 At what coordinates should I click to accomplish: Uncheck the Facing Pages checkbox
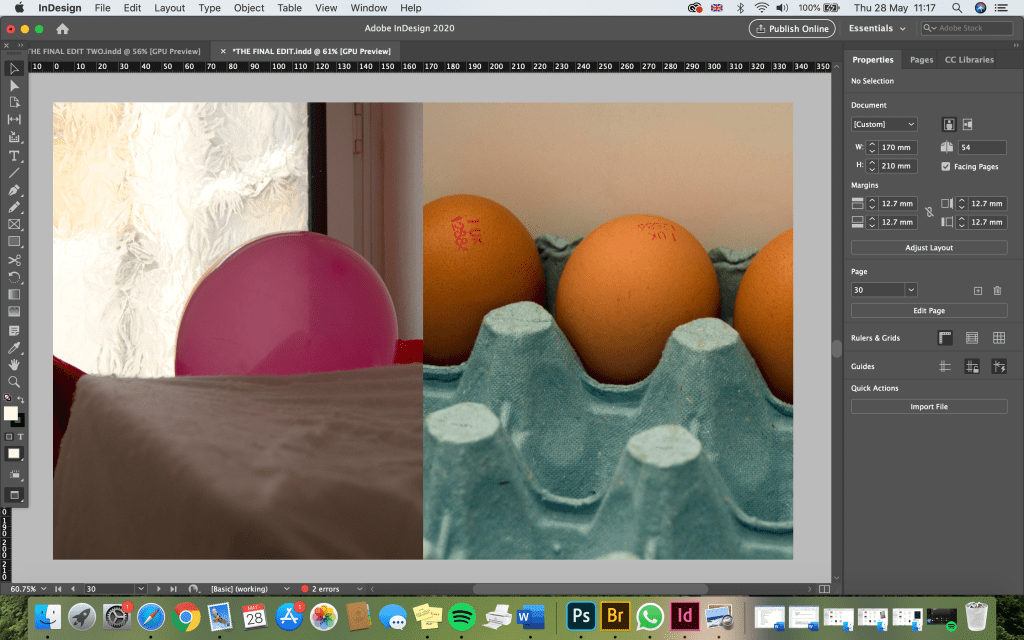946,166
